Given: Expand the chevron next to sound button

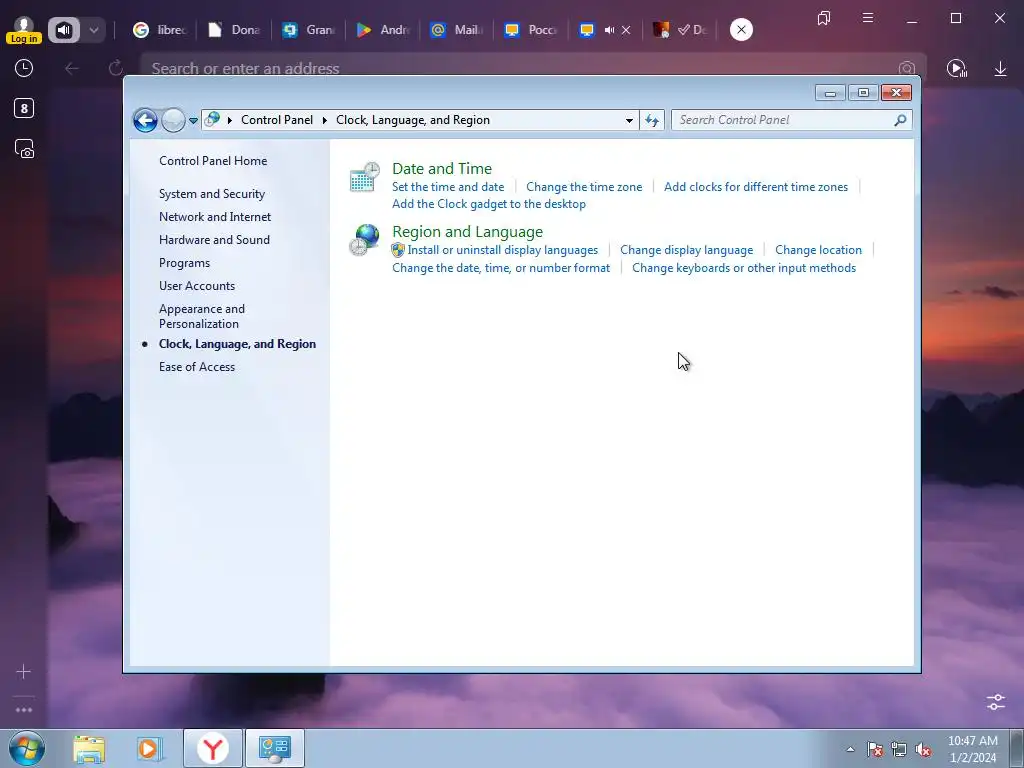Looking at the screenshot, I should tap(93, 30).
